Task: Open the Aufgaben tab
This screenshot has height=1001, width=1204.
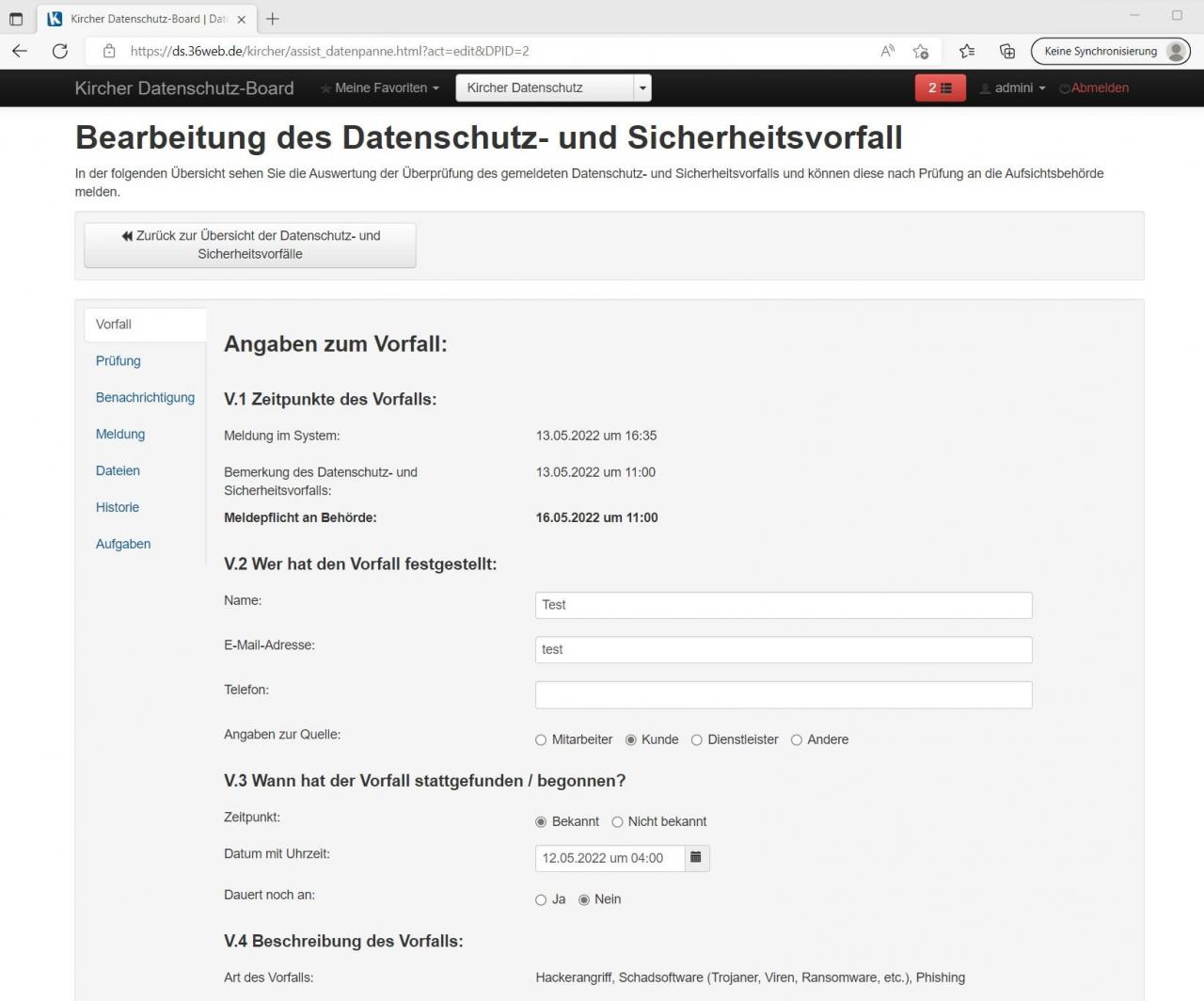Action: pyautogui.click(x=123, y=545)
